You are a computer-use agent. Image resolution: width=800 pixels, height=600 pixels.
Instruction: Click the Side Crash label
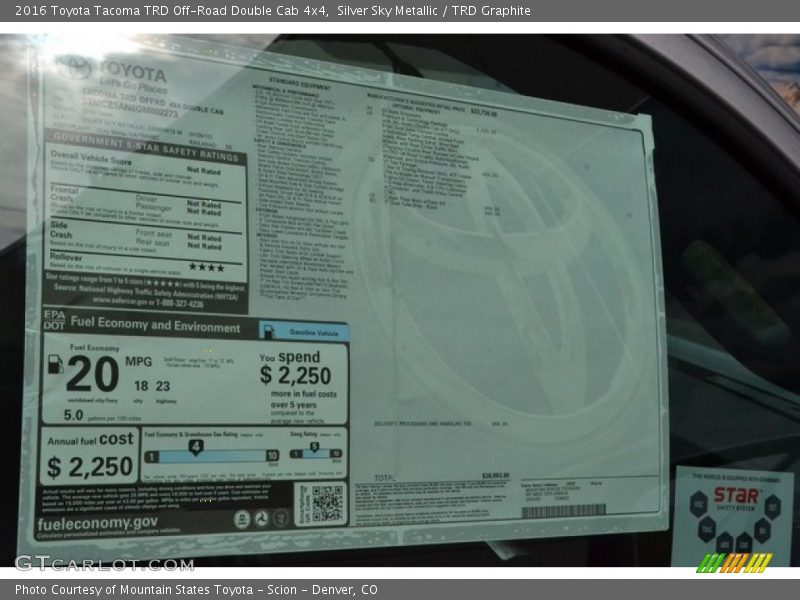coord(61,230)
